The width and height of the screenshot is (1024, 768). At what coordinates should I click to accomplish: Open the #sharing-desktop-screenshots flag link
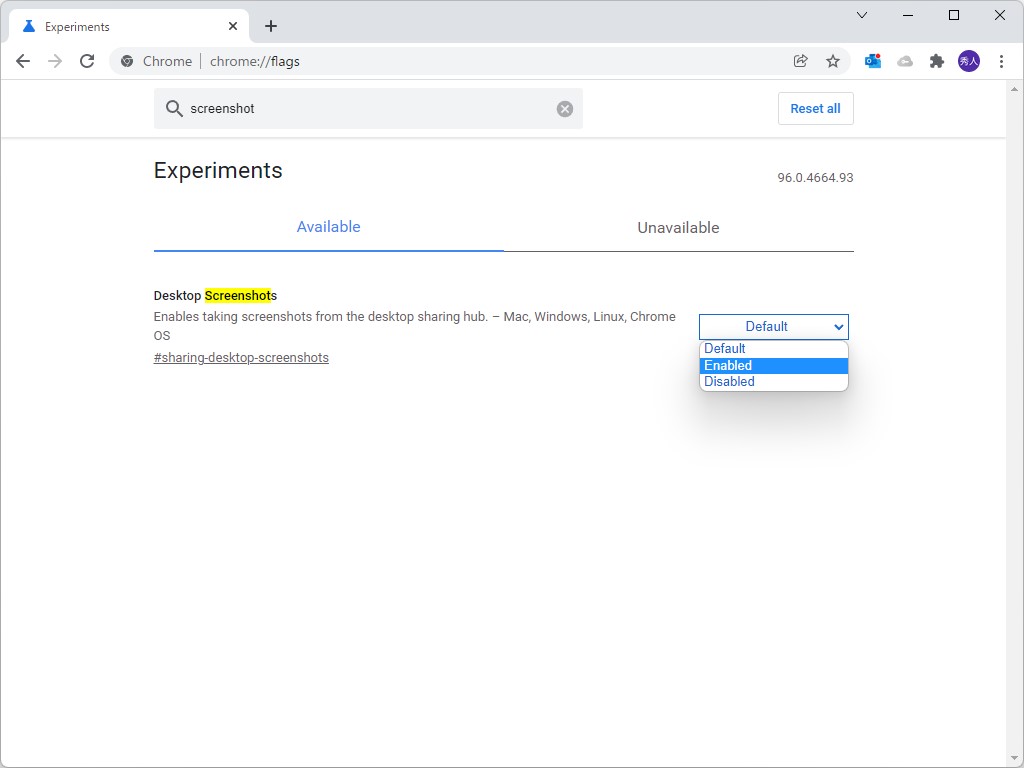(x=241, y=357)
